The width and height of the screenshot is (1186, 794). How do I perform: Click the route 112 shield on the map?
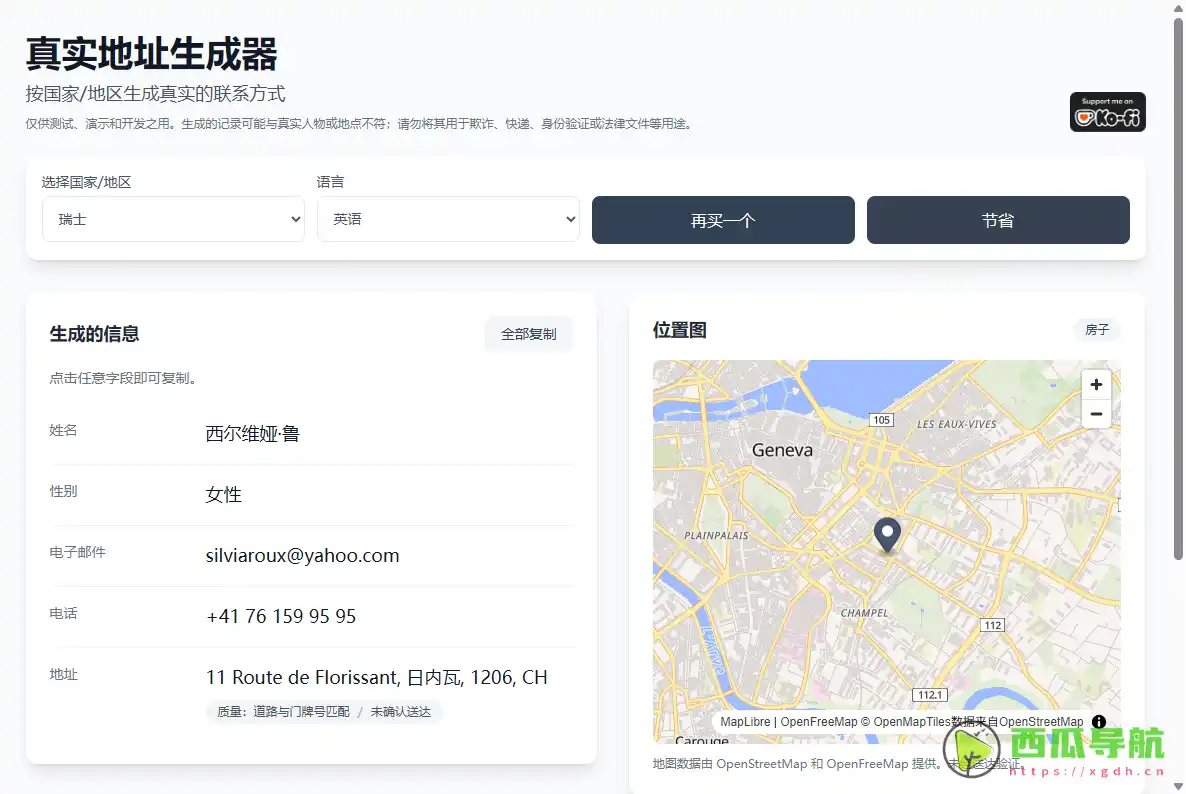click(x=993, y=625)
